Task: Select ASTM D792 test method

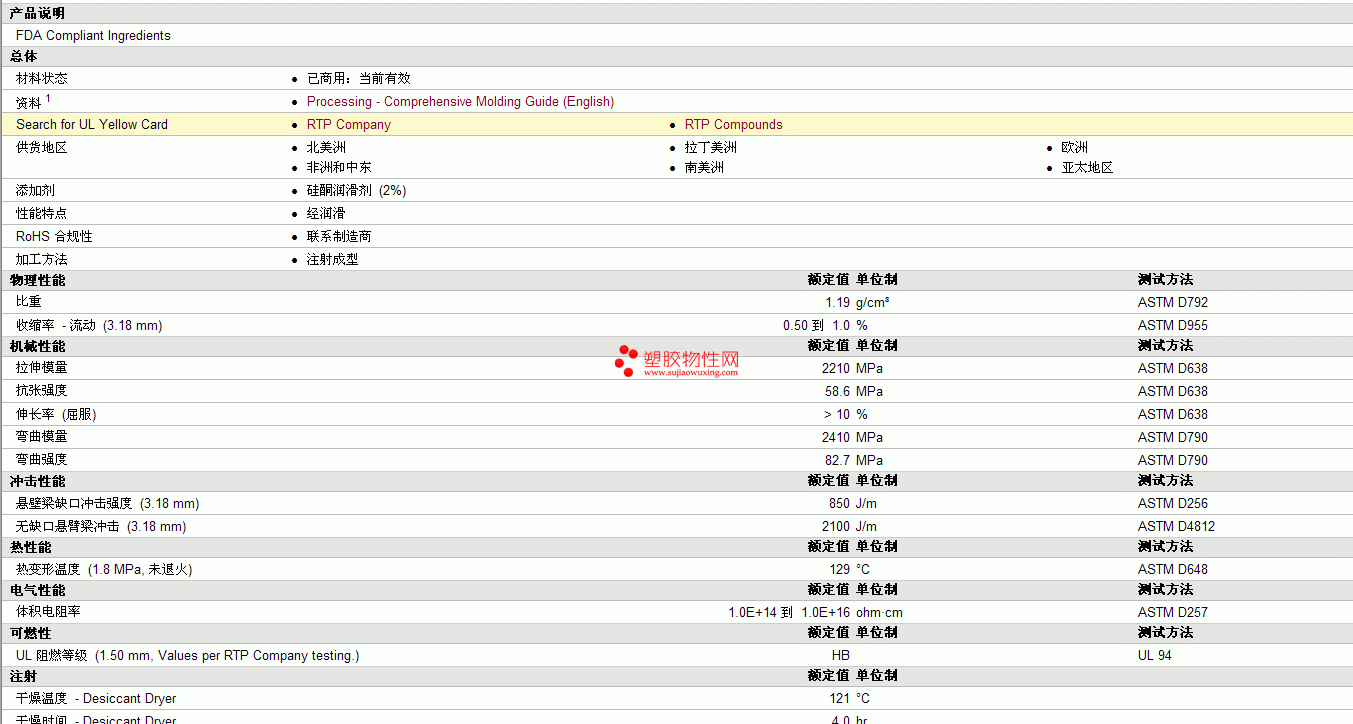Action: tap(1172, 303)
